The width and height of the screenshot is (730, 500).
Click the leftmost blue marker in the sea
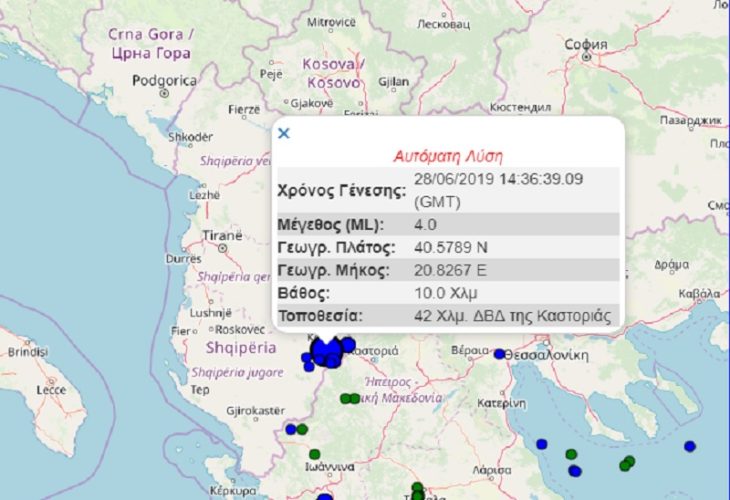tap(541, 444)
